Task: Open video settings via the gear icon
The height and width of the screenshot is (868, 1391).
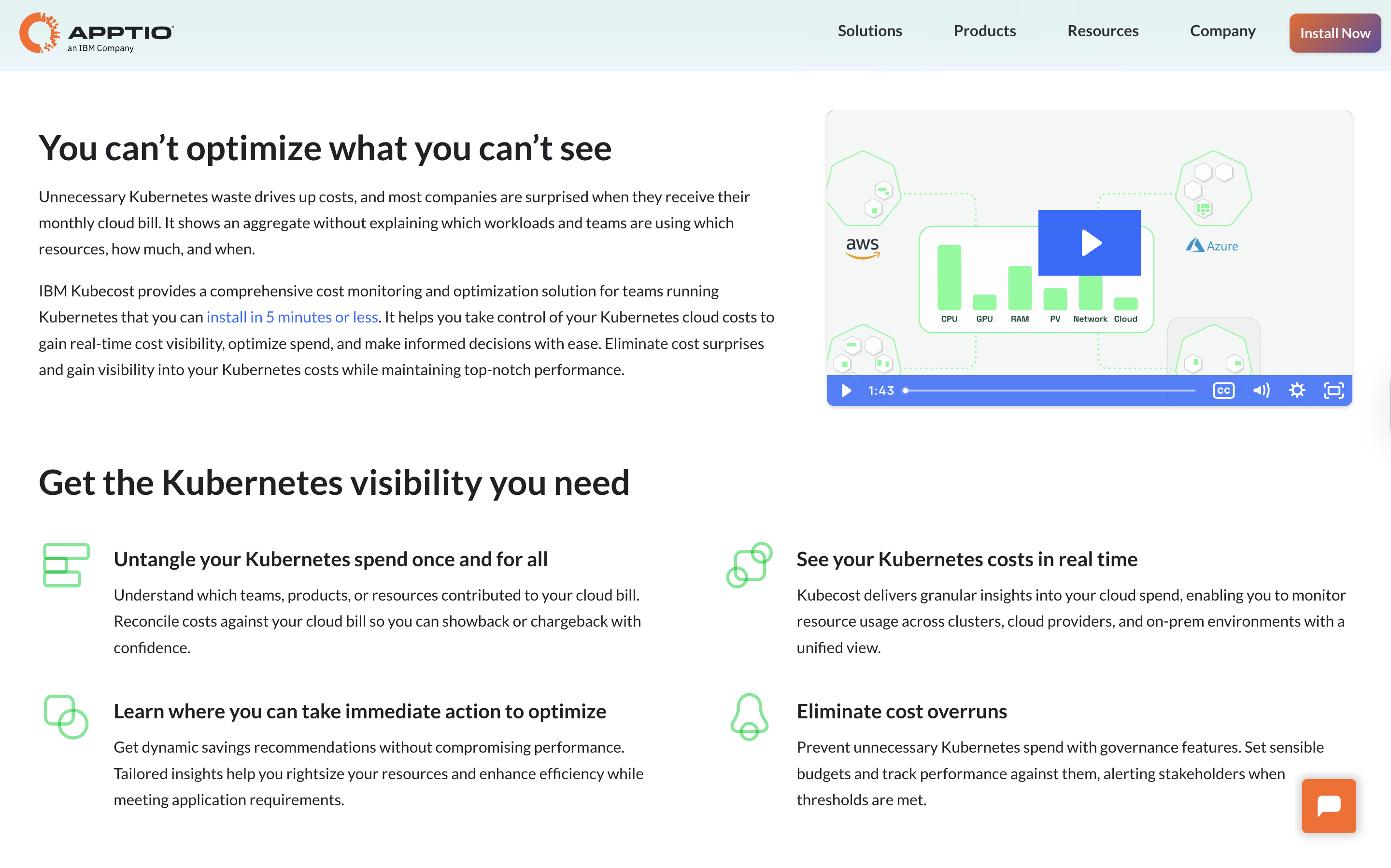Action: 1297,391
